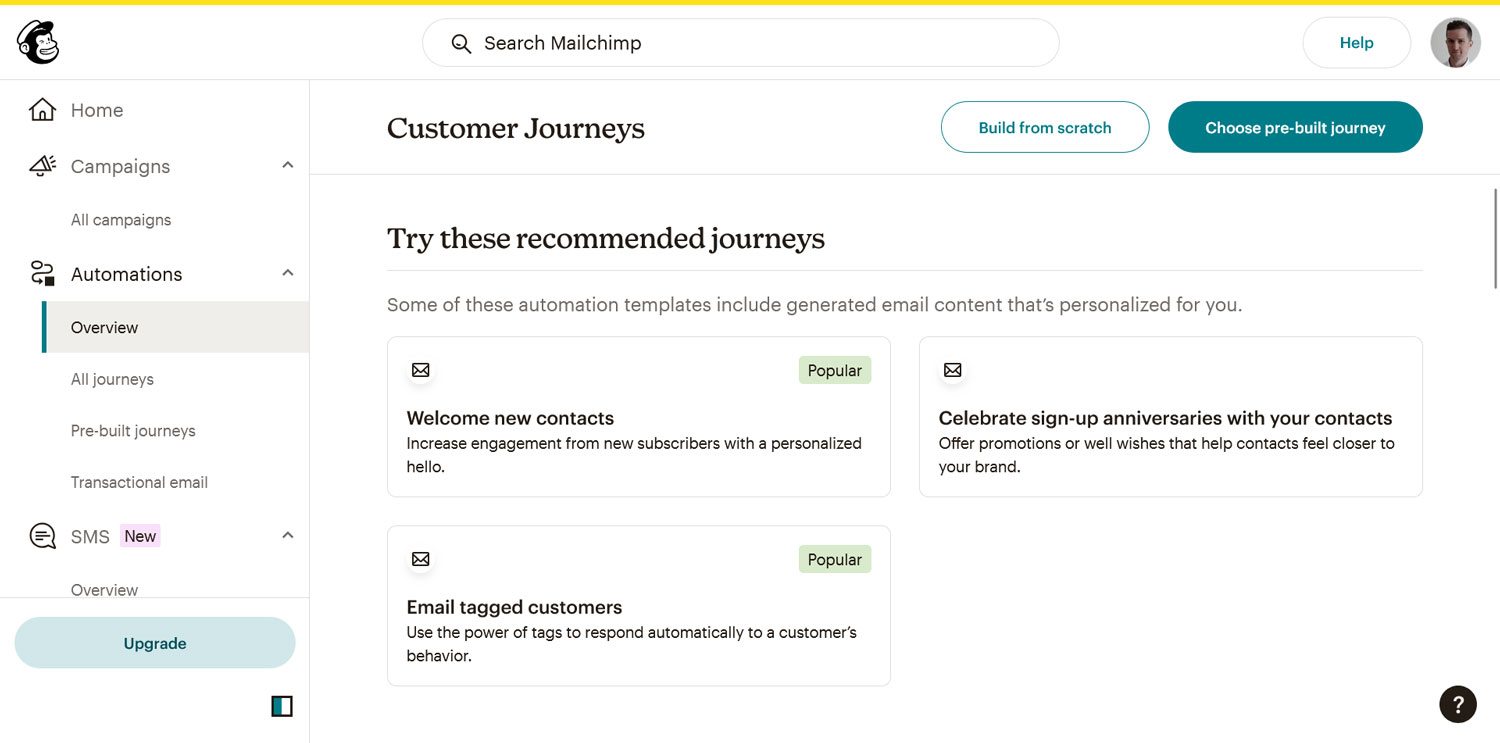Image resolution: width=1500 pixels, height=743 pixels.
Task: Click Choose pre-built journey button
Action: point(1295,127)
